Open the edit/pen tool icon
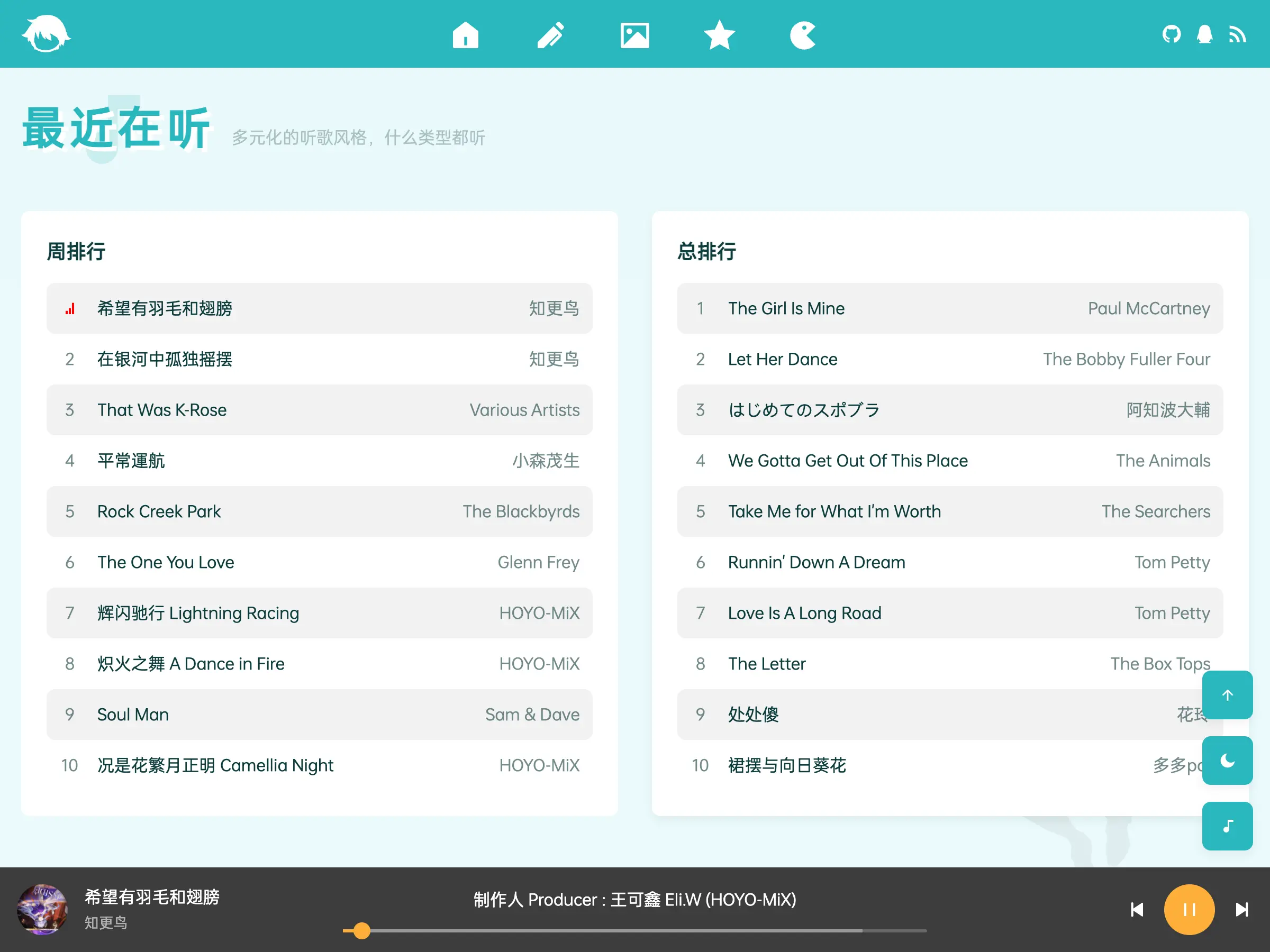 pos(550,34)
